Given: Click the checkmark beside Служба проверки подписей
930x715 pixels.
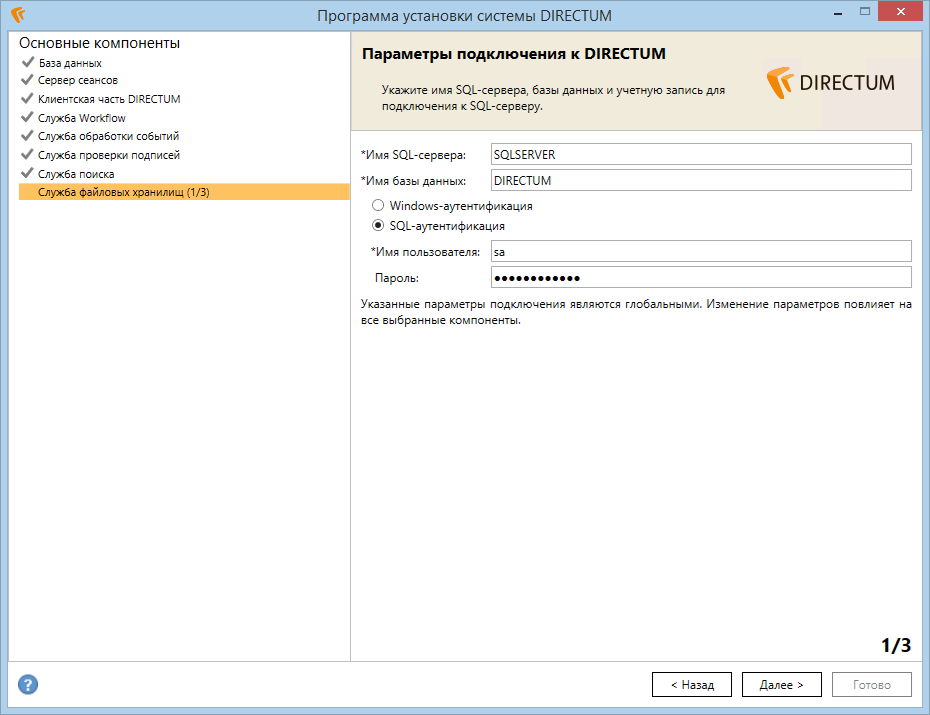Looking at the screenshot, I should (x=27, y=155).
